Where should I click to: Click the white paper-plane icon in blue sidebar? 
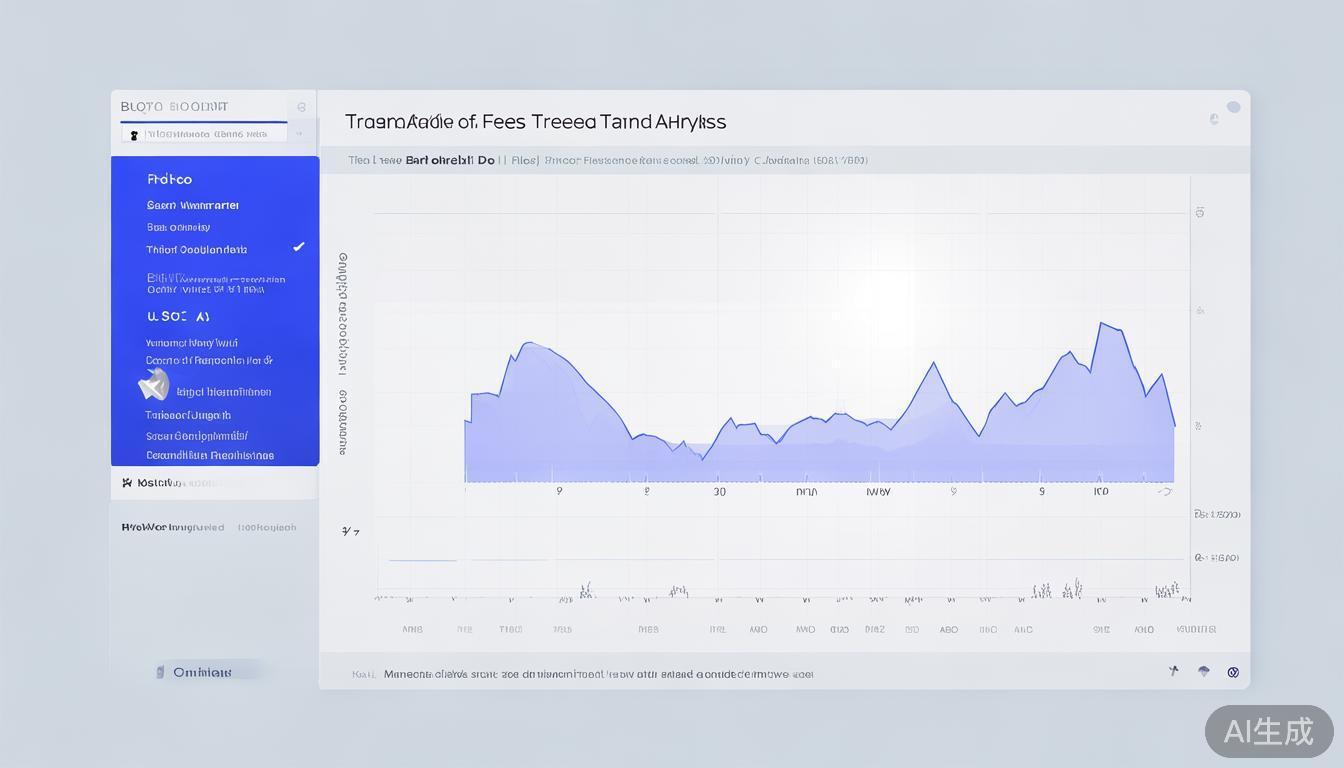click(153, 385)
